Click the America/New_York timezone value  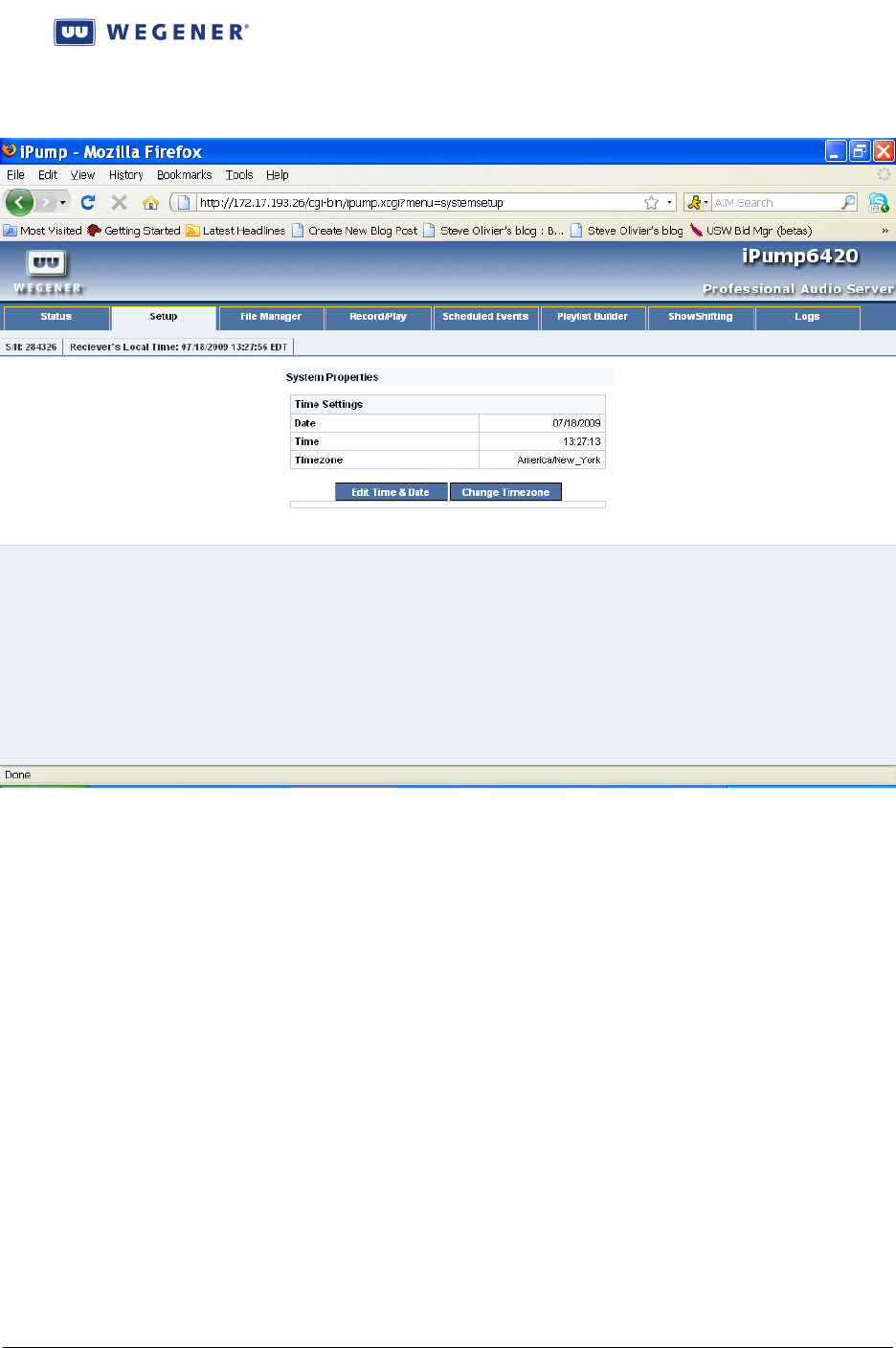(559, 461)
